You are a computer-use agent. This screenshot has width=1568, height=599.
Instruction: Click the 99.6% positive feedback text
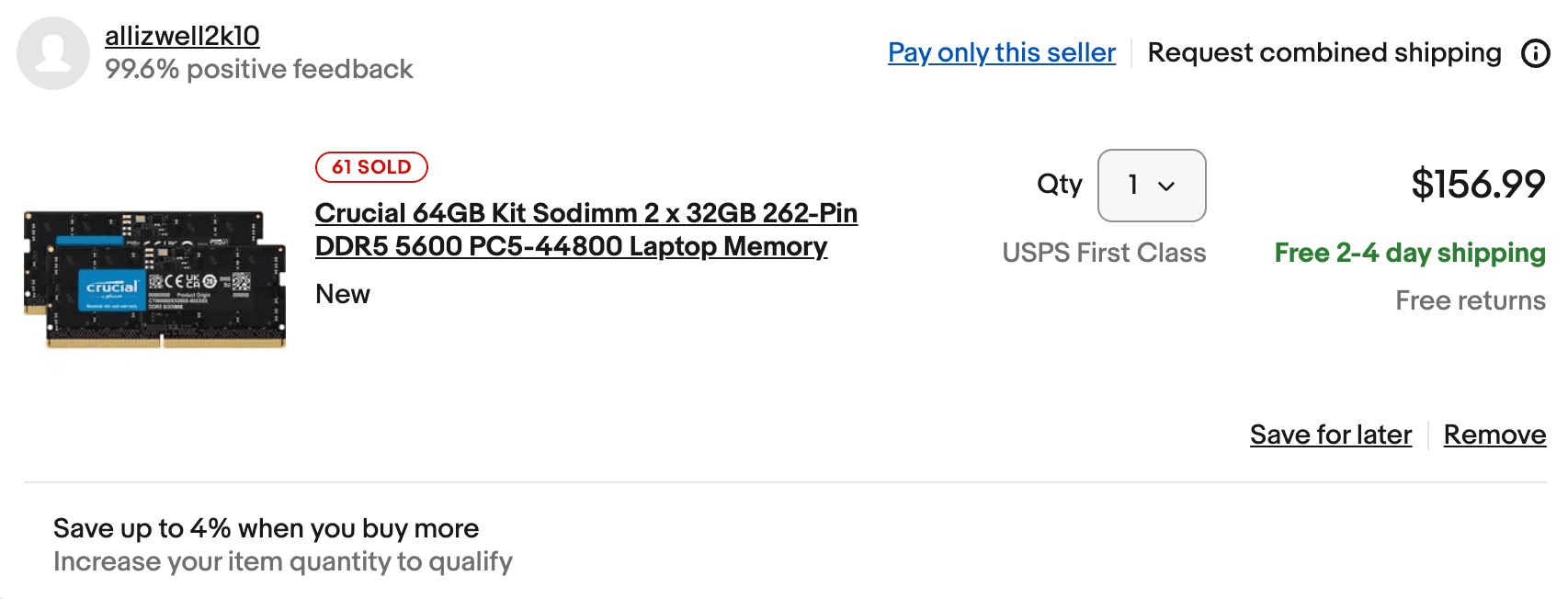(x=258, y=69)
